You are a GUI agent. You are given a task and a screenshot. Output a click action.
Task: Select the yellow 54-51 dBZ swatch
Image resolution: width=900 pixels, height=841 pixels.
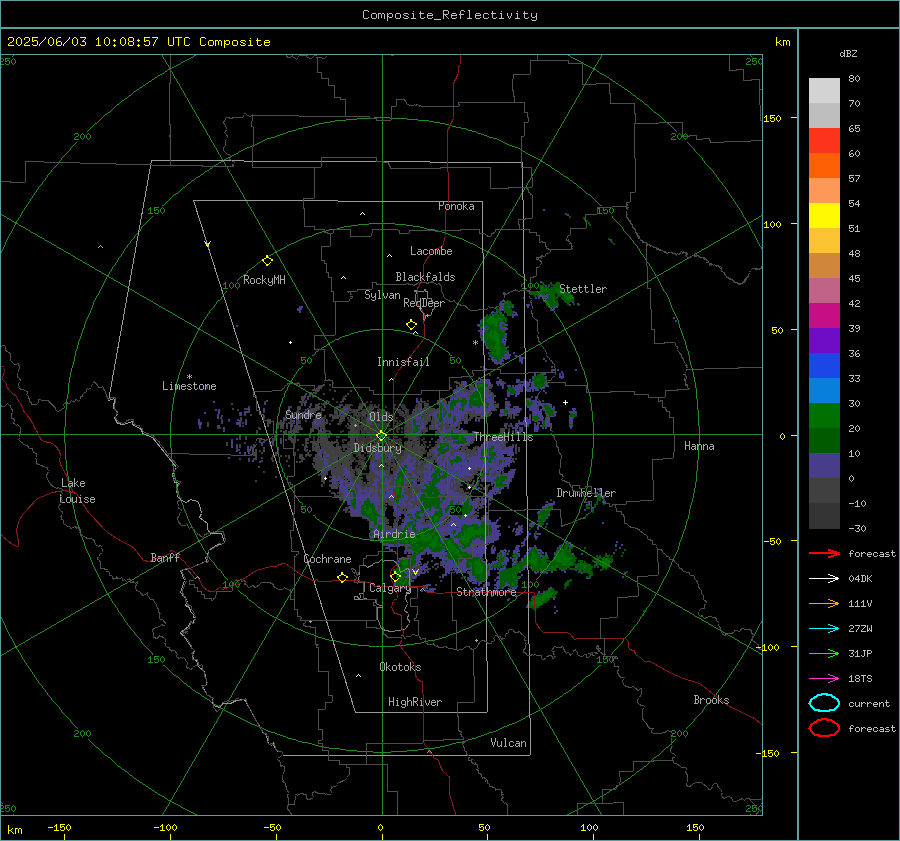click(x=824, y=216)
